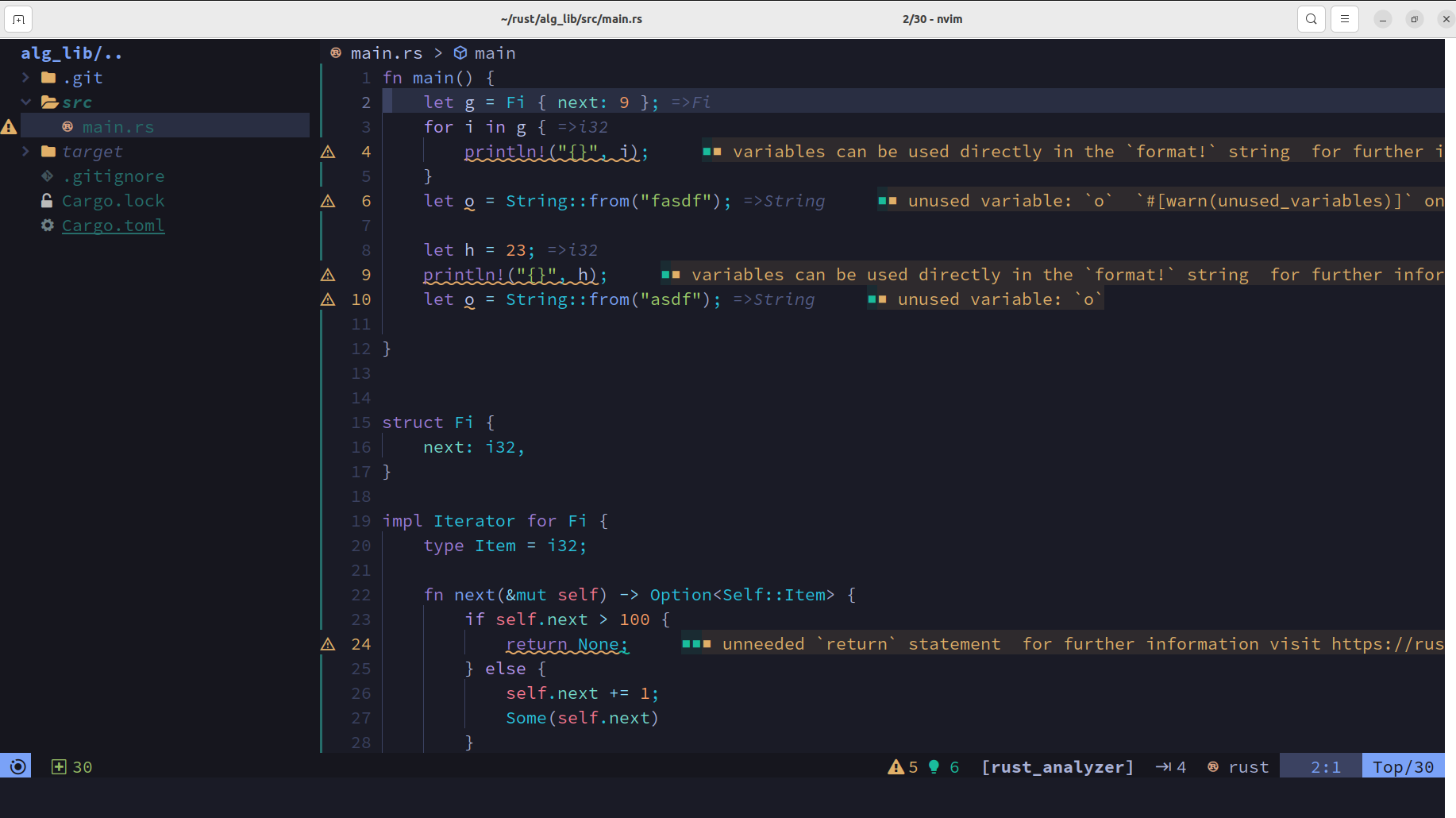Click line number 15
Image resolution: width=1456 pixels, height=818 pixels.
(361, 423)
